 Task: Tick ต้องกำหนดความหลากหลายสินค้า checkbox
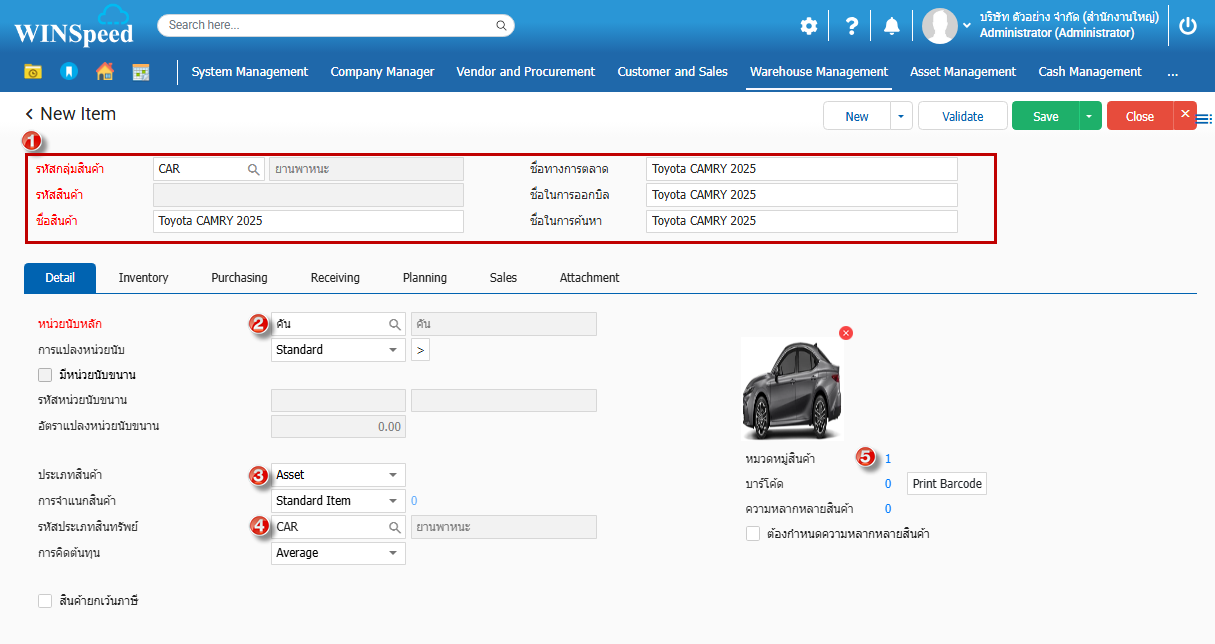point(753,534)
